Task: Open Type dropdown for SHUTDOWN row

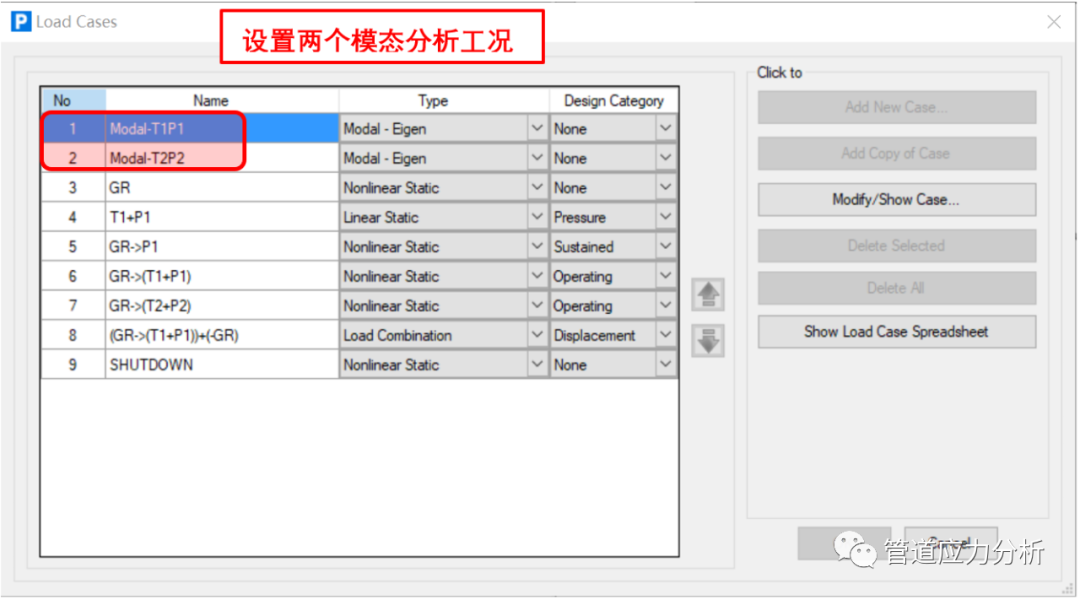Action: (537, 364)
